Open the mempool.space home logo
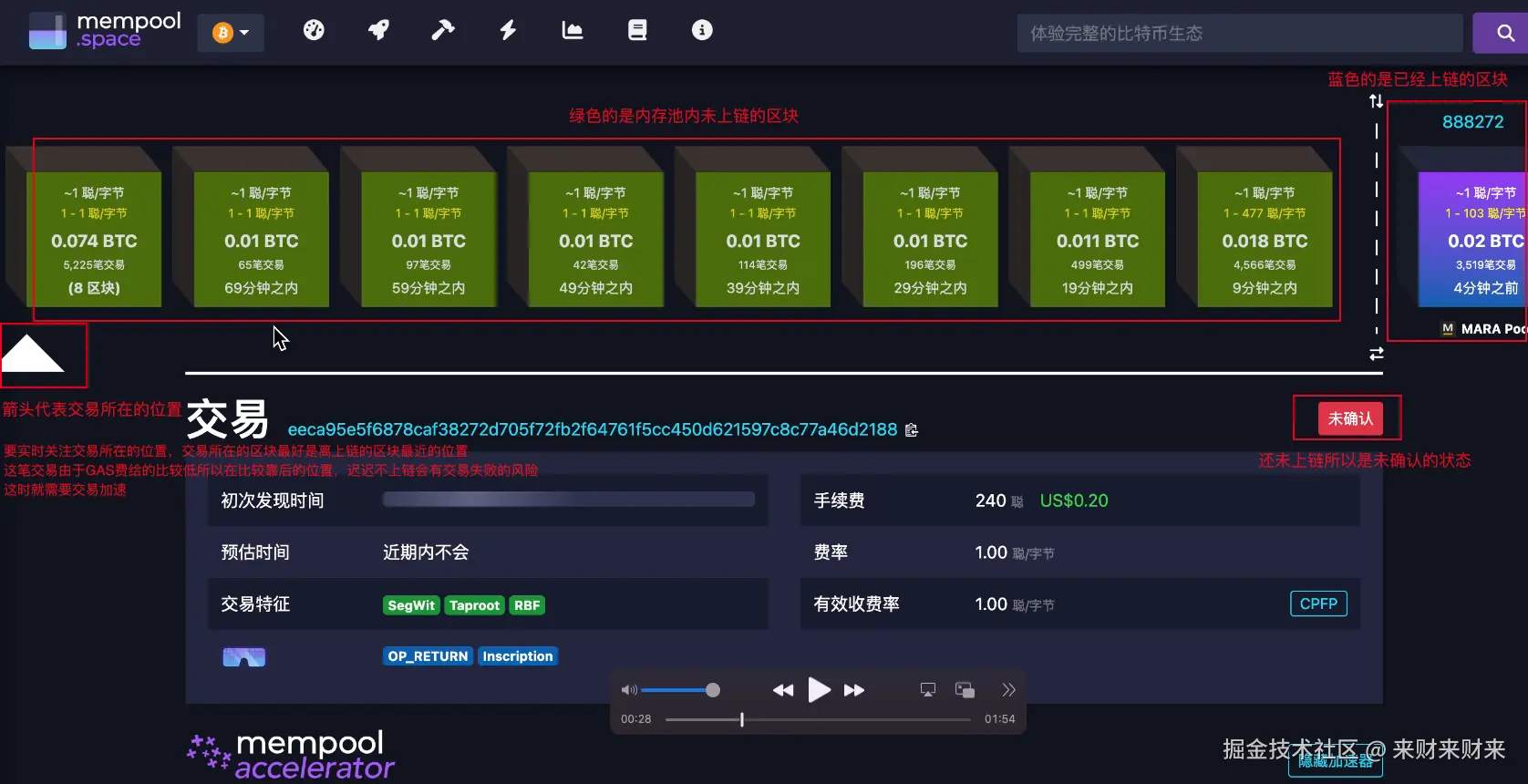The image size is (1528, 784). pos(105,31)
